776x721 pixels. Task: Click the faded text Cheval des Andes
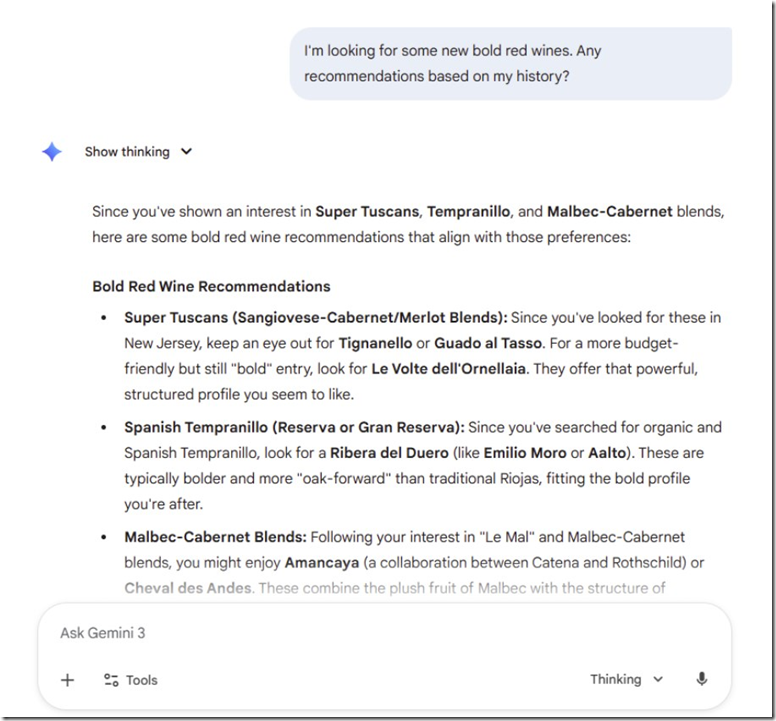188,588
